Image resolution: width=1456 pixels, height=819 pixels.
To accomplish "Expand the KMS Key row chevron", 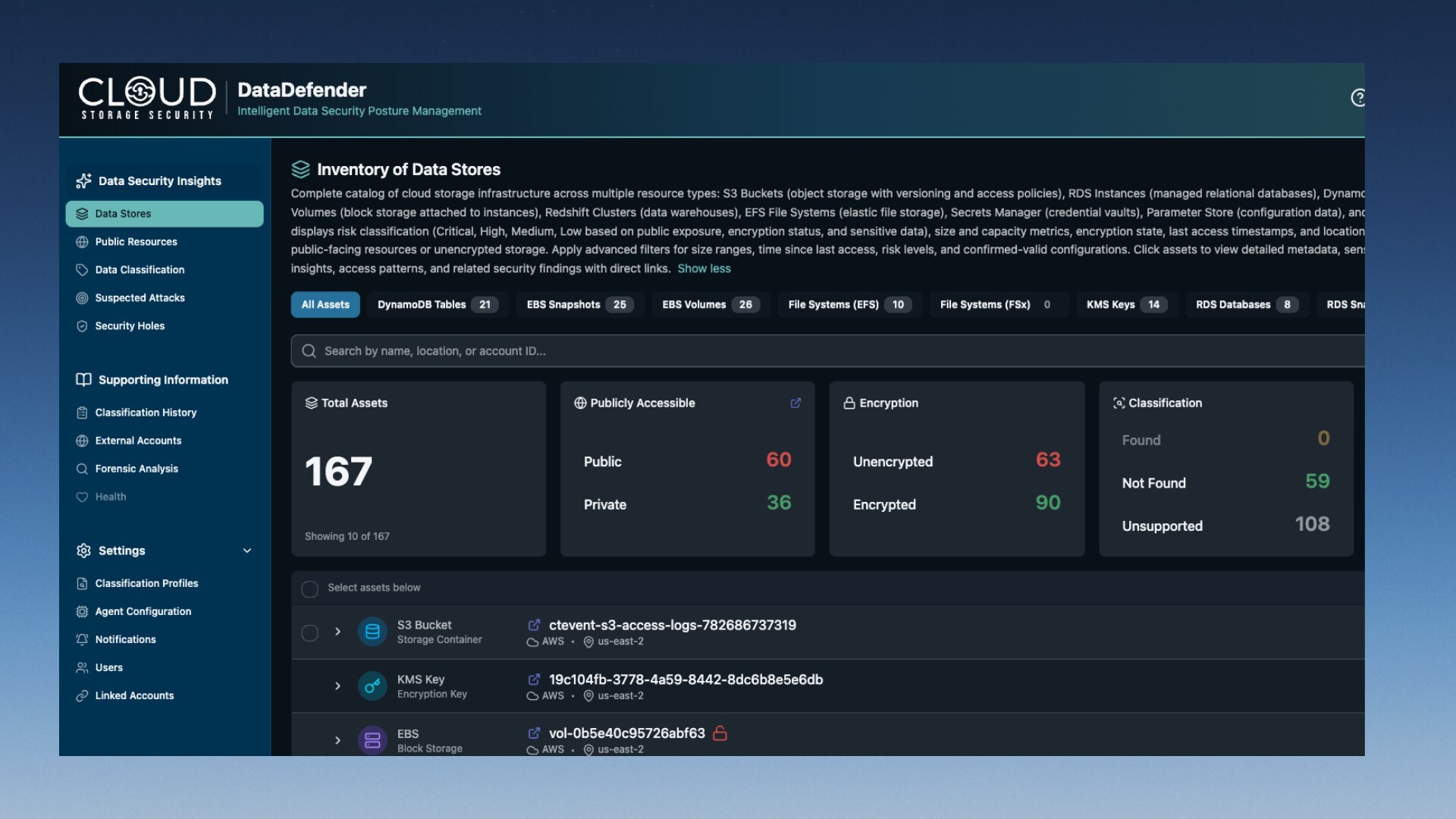I will [x=337, y=686].
